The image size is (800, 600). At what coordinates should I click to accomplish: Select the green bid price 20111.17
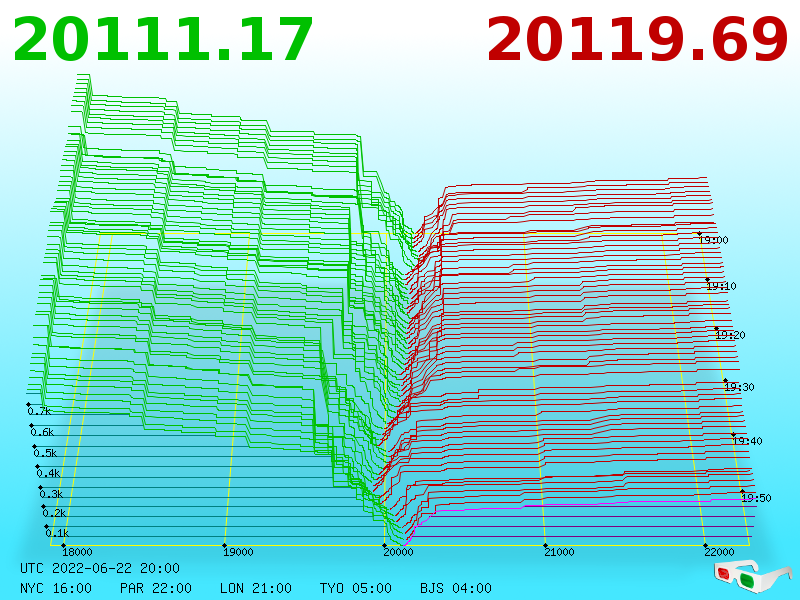pyautogui.click(x=163, y=40)
